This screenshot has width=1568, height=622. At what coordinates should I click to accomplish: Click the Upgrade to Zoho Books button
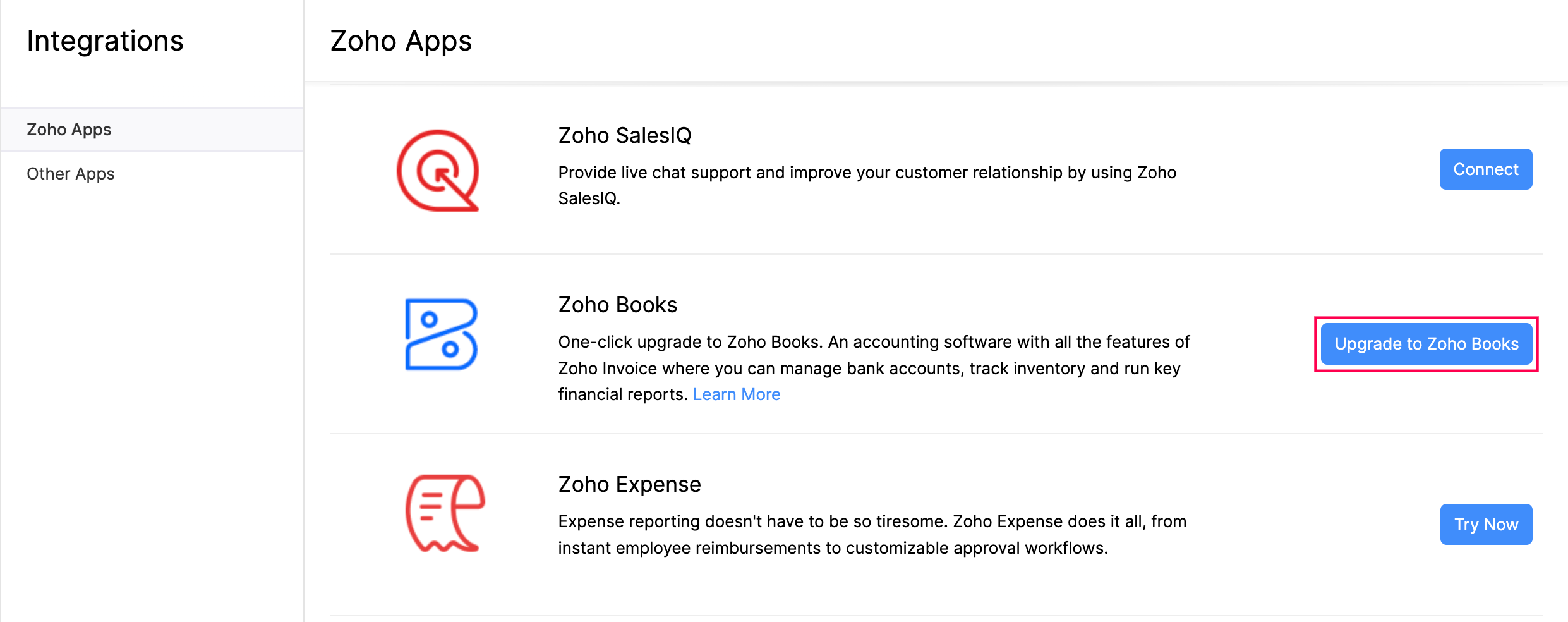click(x=1426, y=344)
